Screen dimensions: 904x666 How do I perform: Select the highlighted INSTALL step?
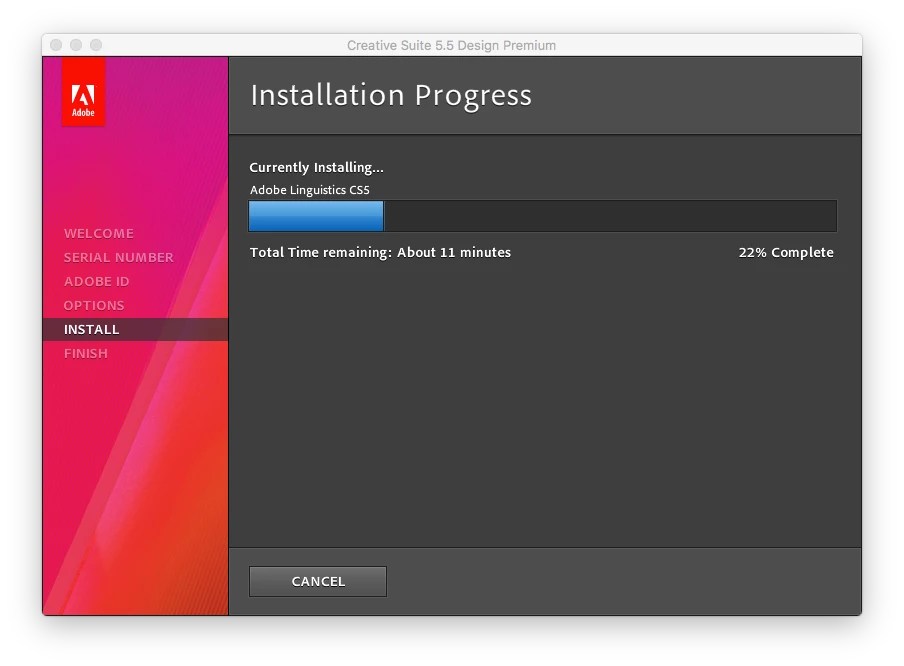pyautogui.click(x=135, y=329)
